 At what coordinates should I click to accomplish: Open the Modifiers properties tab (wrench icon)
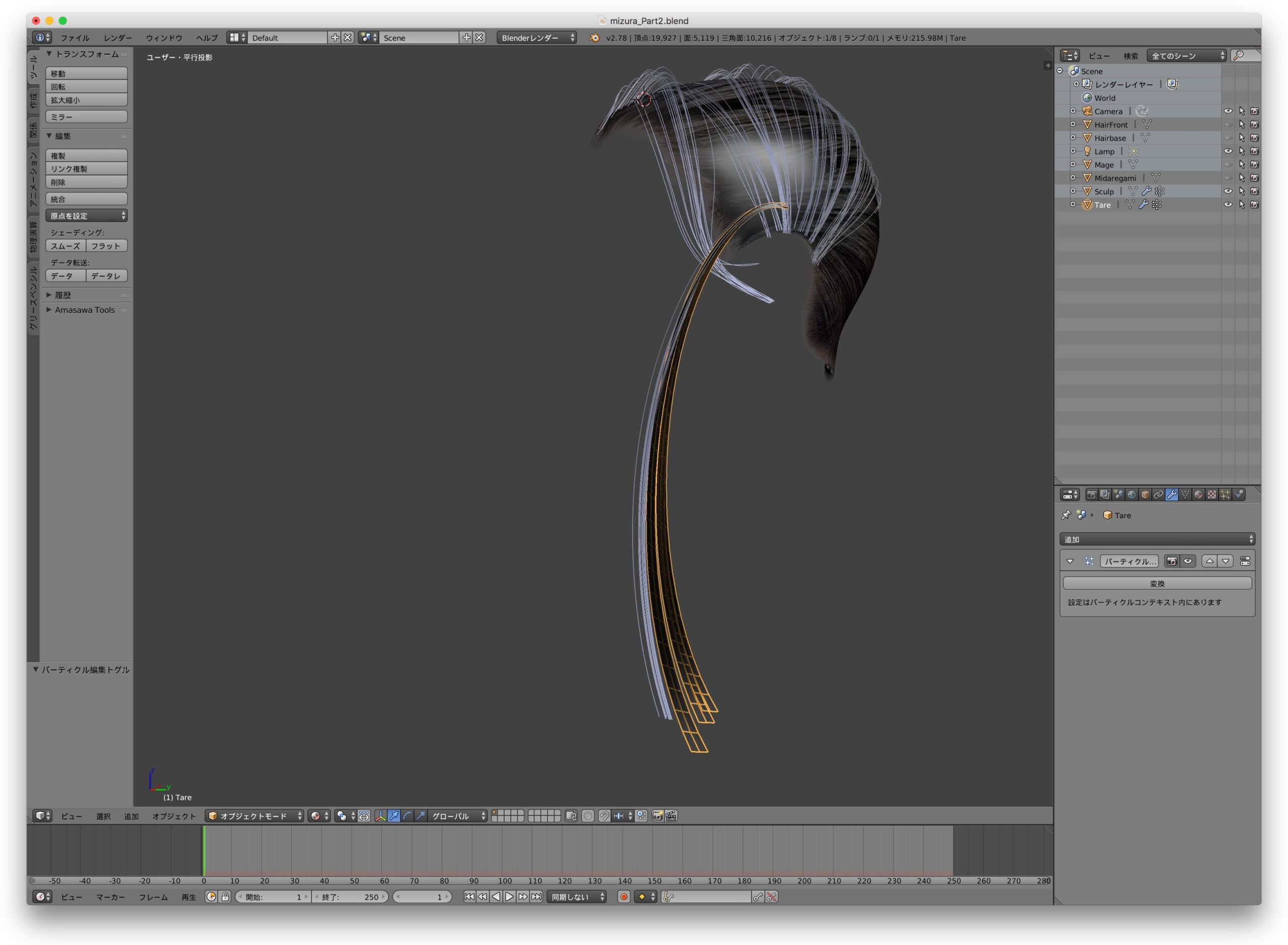1171,495
